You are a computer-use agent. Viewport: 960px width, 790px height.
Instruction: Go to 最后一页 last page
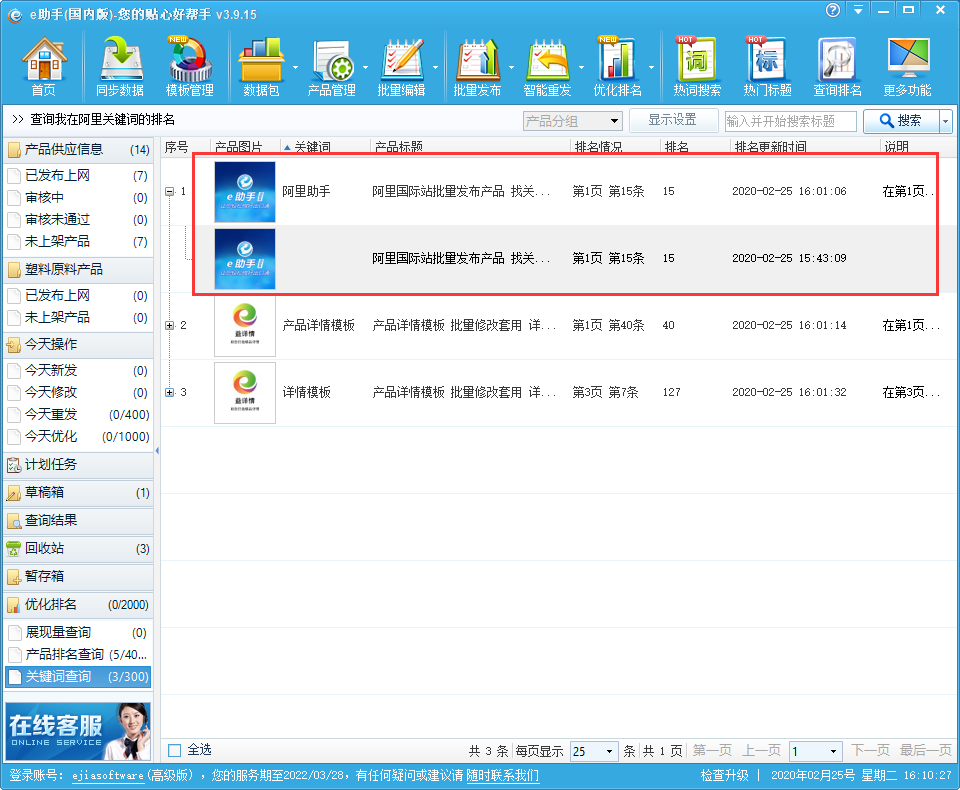click(x=925, y=750)
